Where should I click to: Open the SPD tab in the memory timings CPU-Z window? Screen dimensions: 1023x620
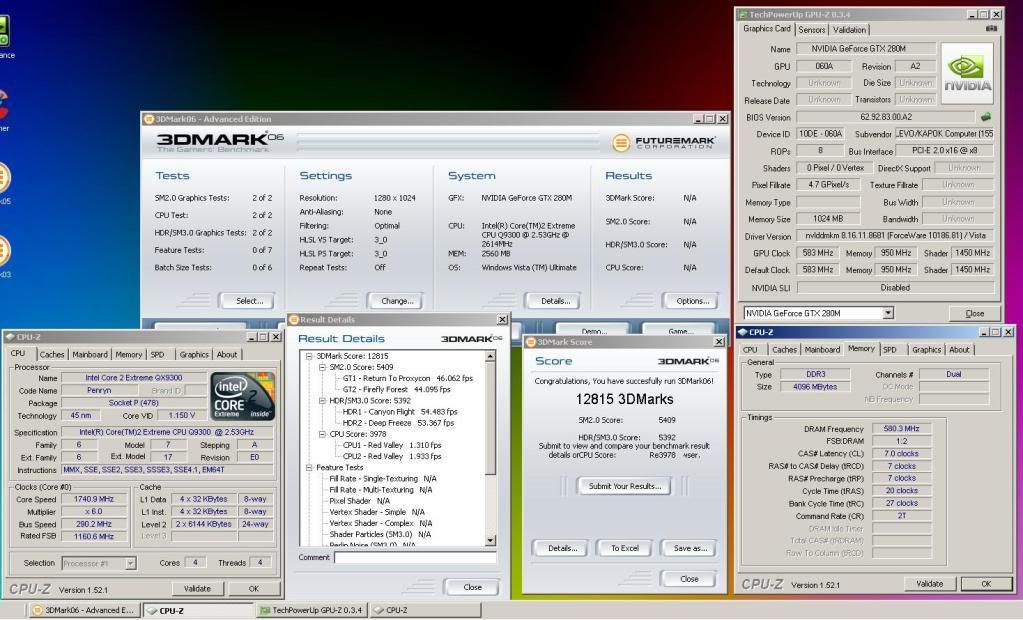(890, 350)
